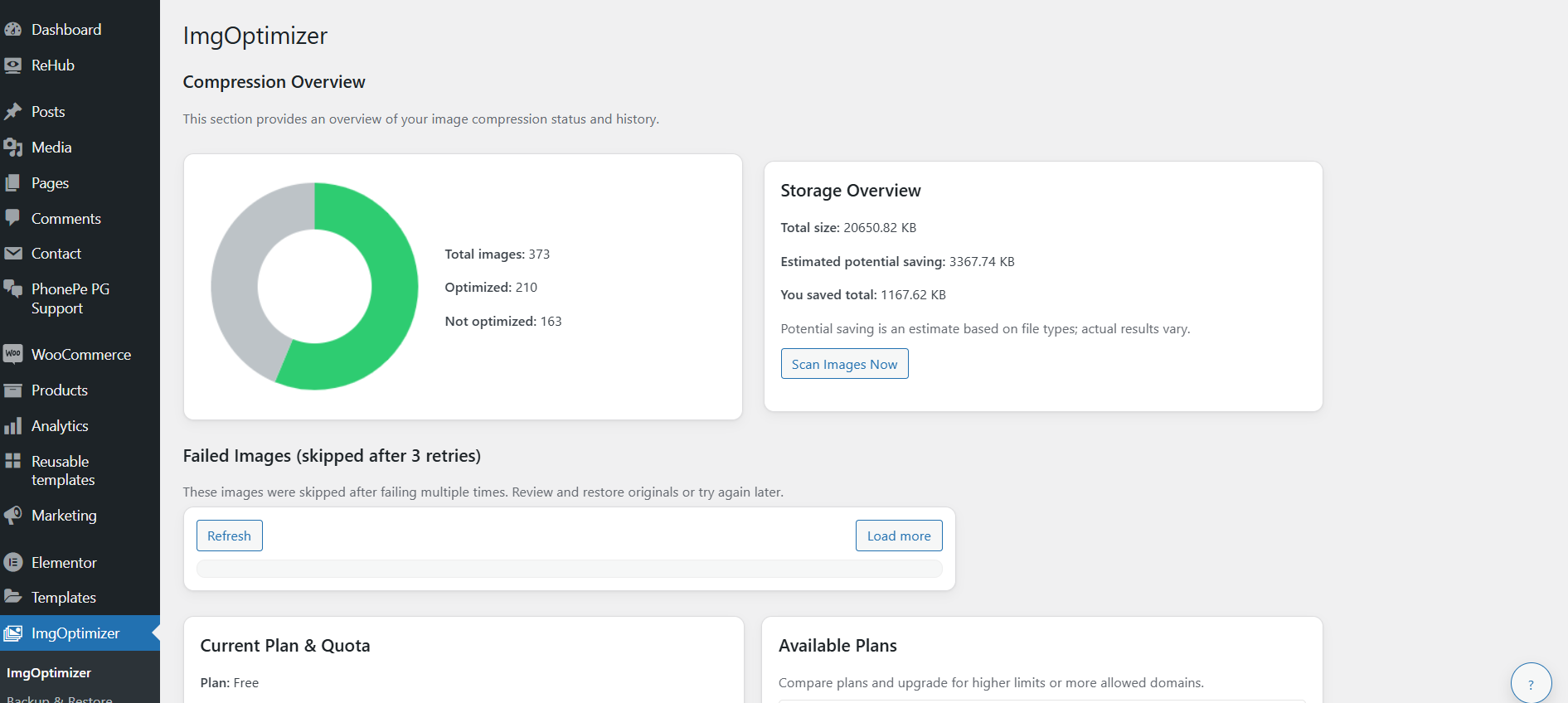Click the Available Plans heading
1568x703 pixels.
click(837, 646)
